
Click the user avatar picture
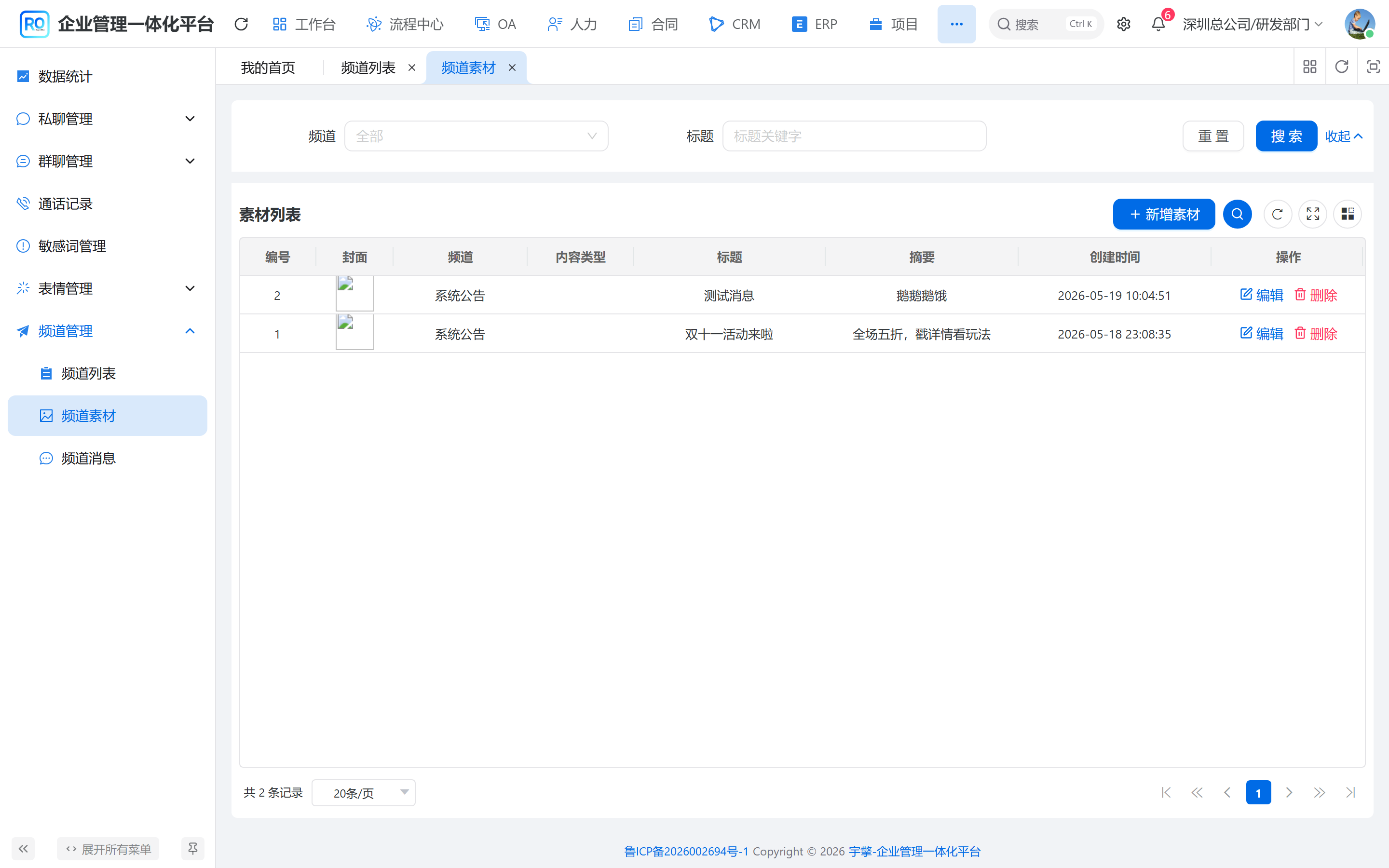tap(1359, 24)
